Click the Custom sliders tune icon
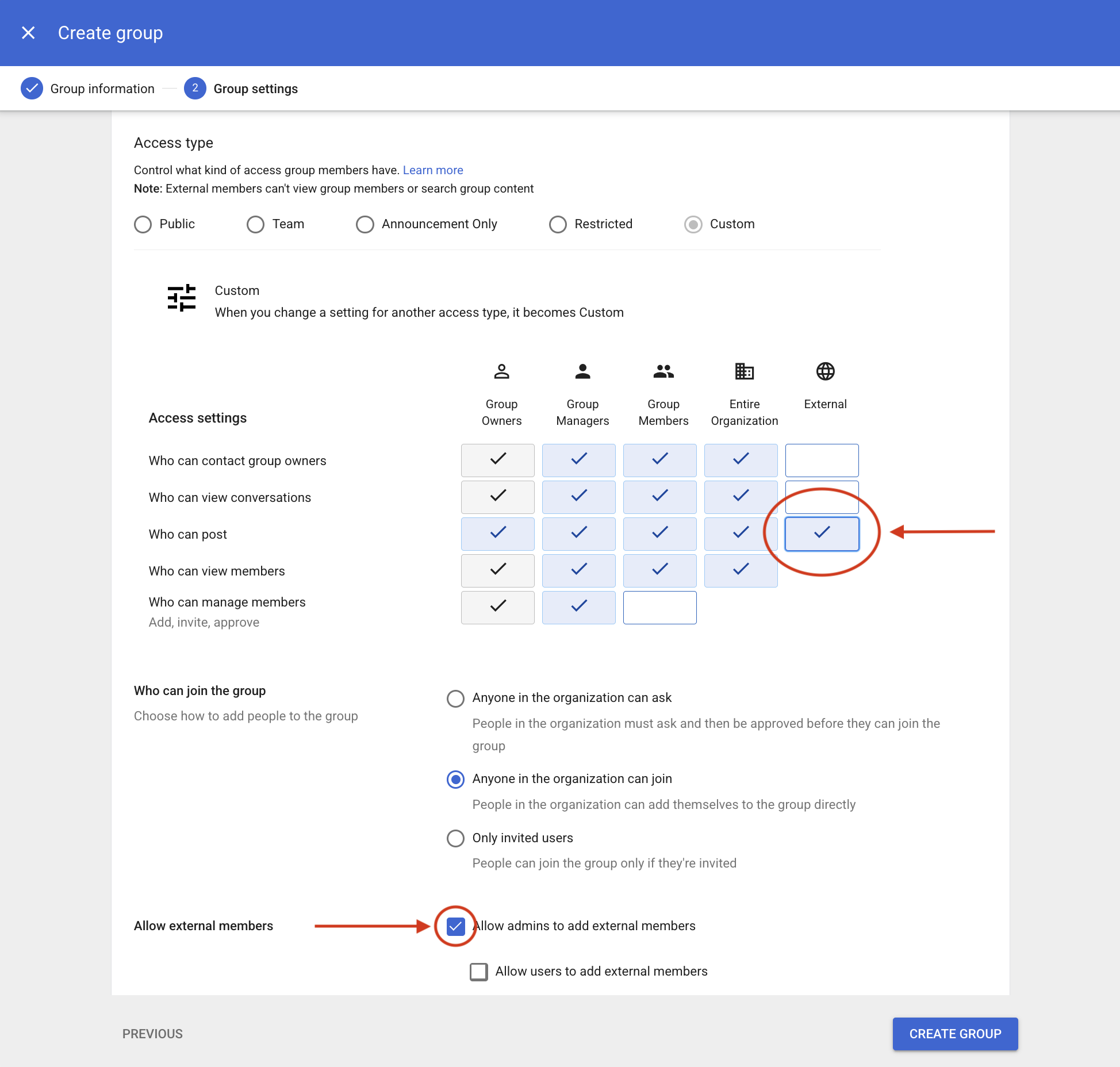Screen dimensions: 1120x1067 182,298
